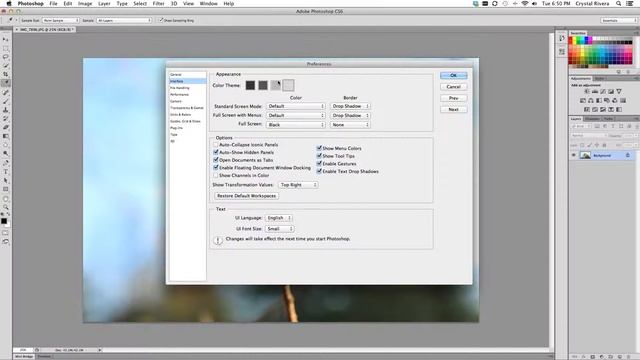Viewport: 640px width, 360px height.
Task: Select the Eraser tool
Action: (5, 127)
